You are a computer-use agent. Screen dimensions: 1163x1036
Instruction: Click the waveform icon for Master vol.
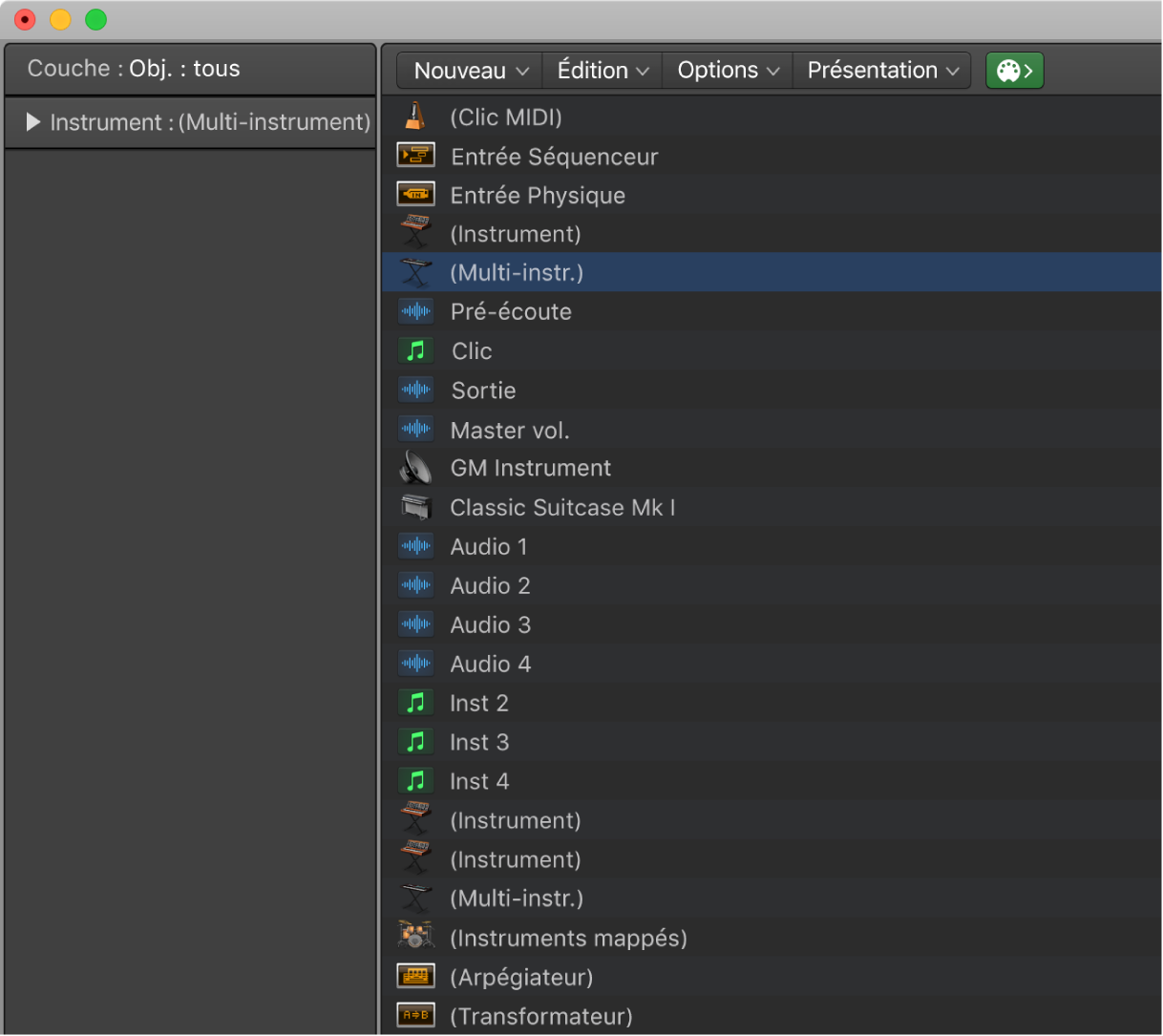[415, 429]
